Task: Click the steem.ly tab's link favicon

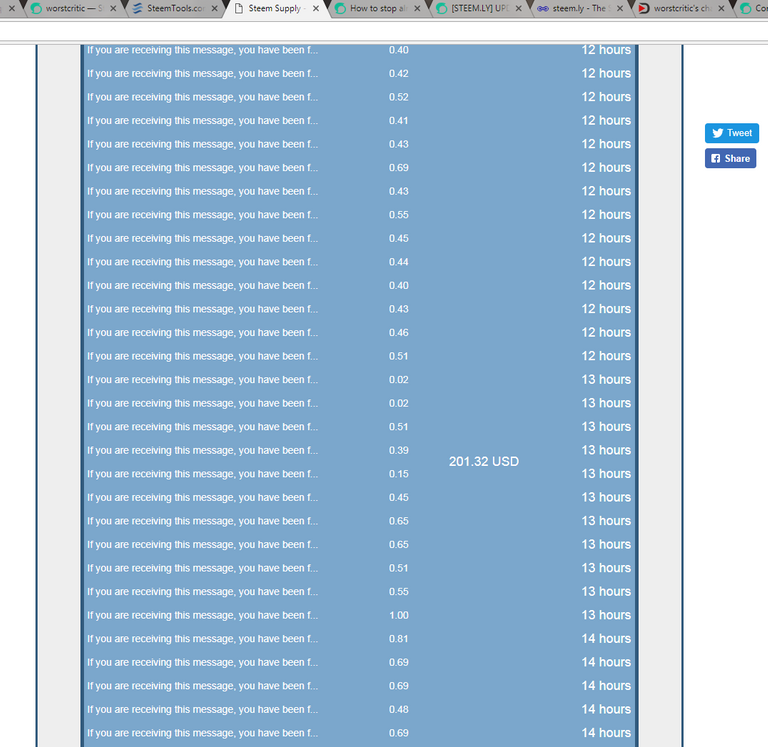Action: (543, 8)
